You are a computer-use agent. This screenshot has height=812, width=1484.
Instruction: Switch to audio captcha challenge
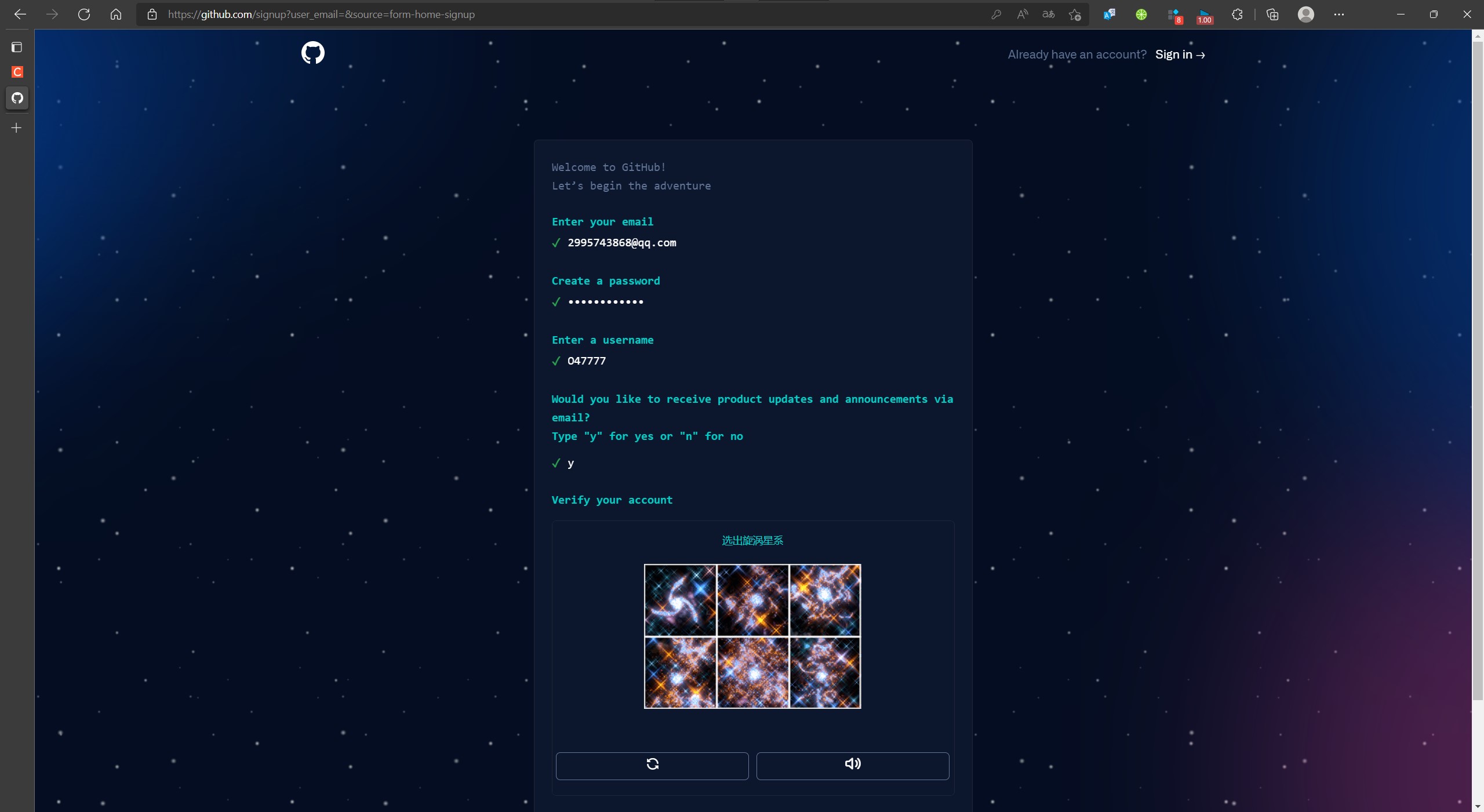852,765
